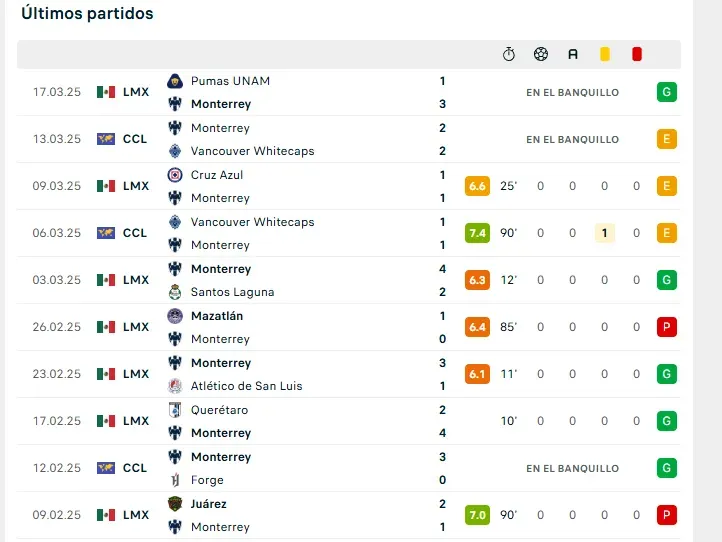Click the 6.6 rating badge for Cruz Azul match
The width and height of the screenshot is (722, 542).
(477, 186)
